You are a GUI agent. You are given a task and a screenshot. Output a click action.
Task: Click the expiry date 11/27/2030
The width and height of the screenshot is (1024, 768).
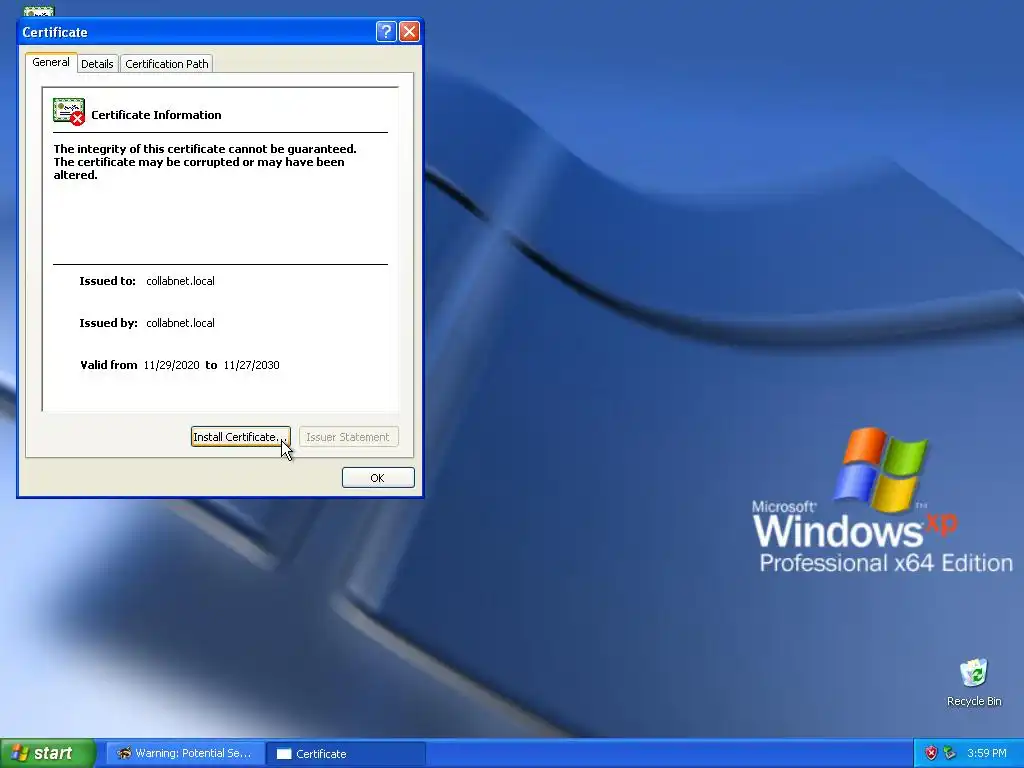tap(251, 365)
